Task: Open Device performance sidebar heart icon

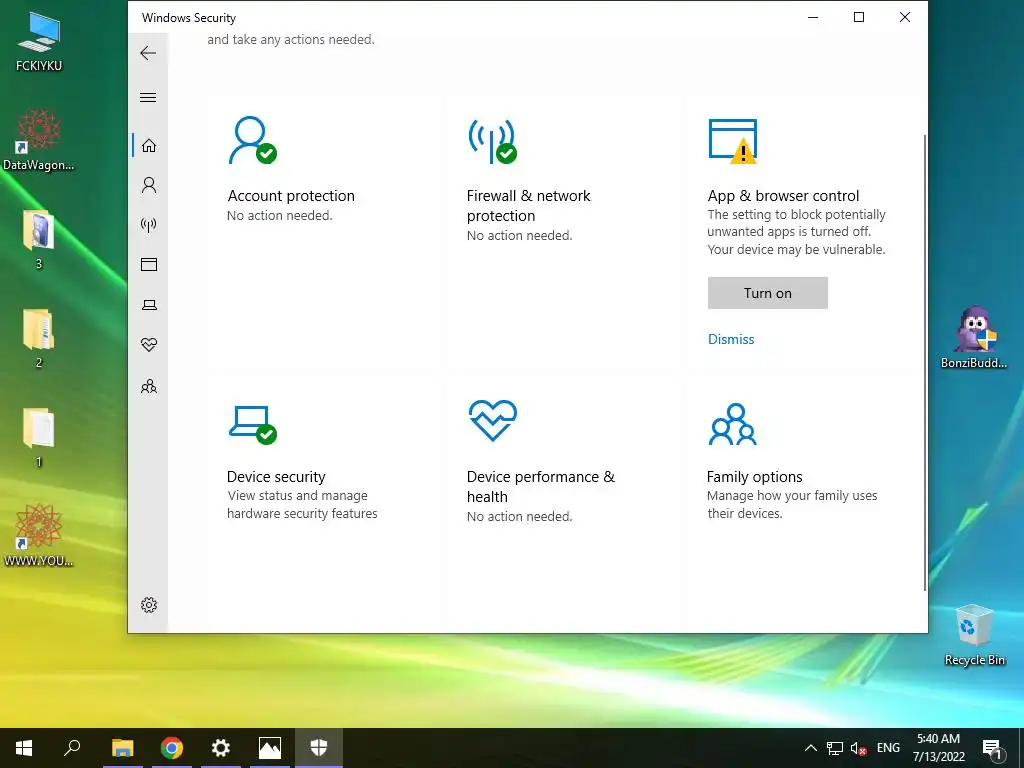Action: click(149, 345)
